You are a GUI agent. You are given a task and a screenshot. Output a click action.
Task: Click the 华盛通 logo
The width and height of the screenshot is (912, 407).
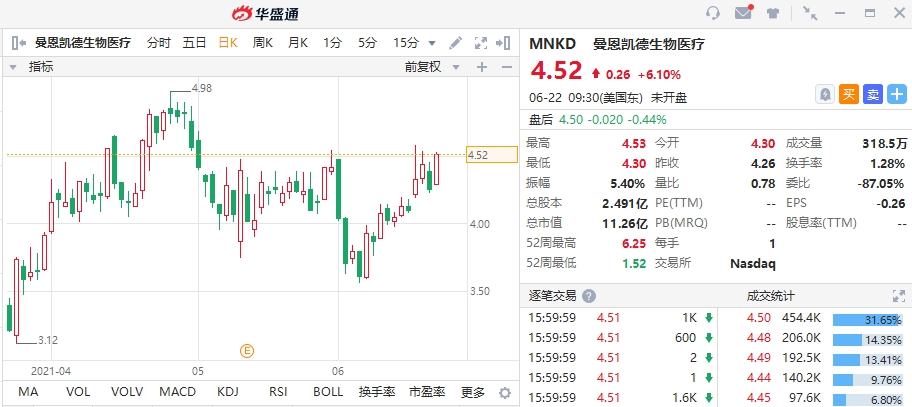point(265,13)
